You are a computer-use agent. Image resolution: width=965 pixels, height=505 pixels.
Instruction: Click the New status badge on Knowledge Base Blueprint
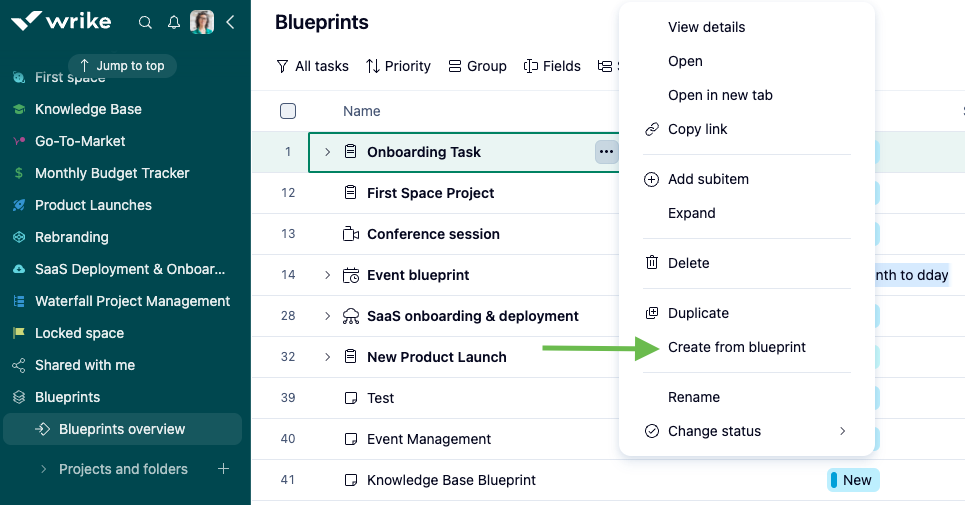click(853, 480)
